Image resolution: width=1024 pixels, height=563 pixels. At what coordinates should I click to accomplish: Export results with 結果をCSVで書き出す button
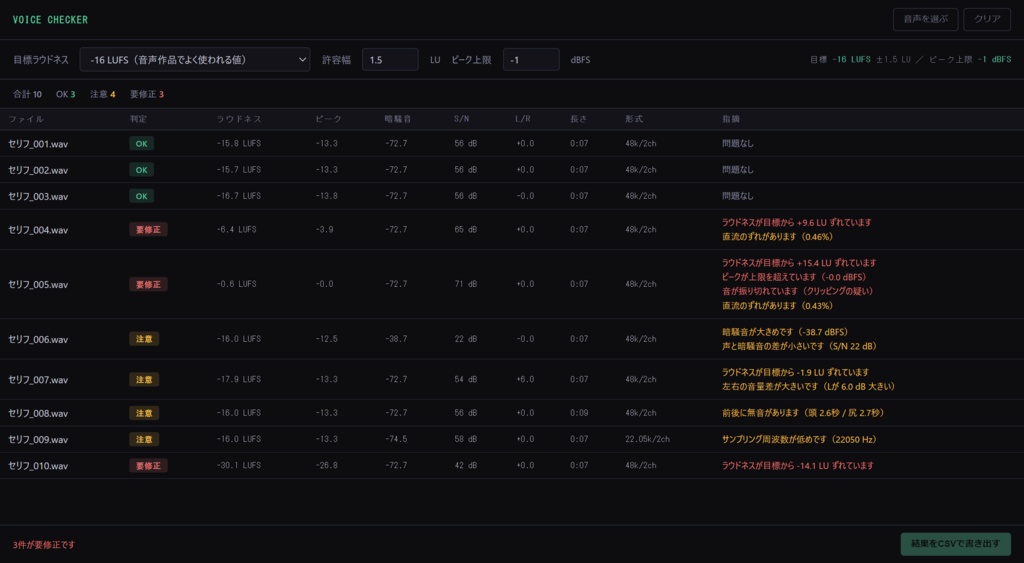(x=955, y=543)
